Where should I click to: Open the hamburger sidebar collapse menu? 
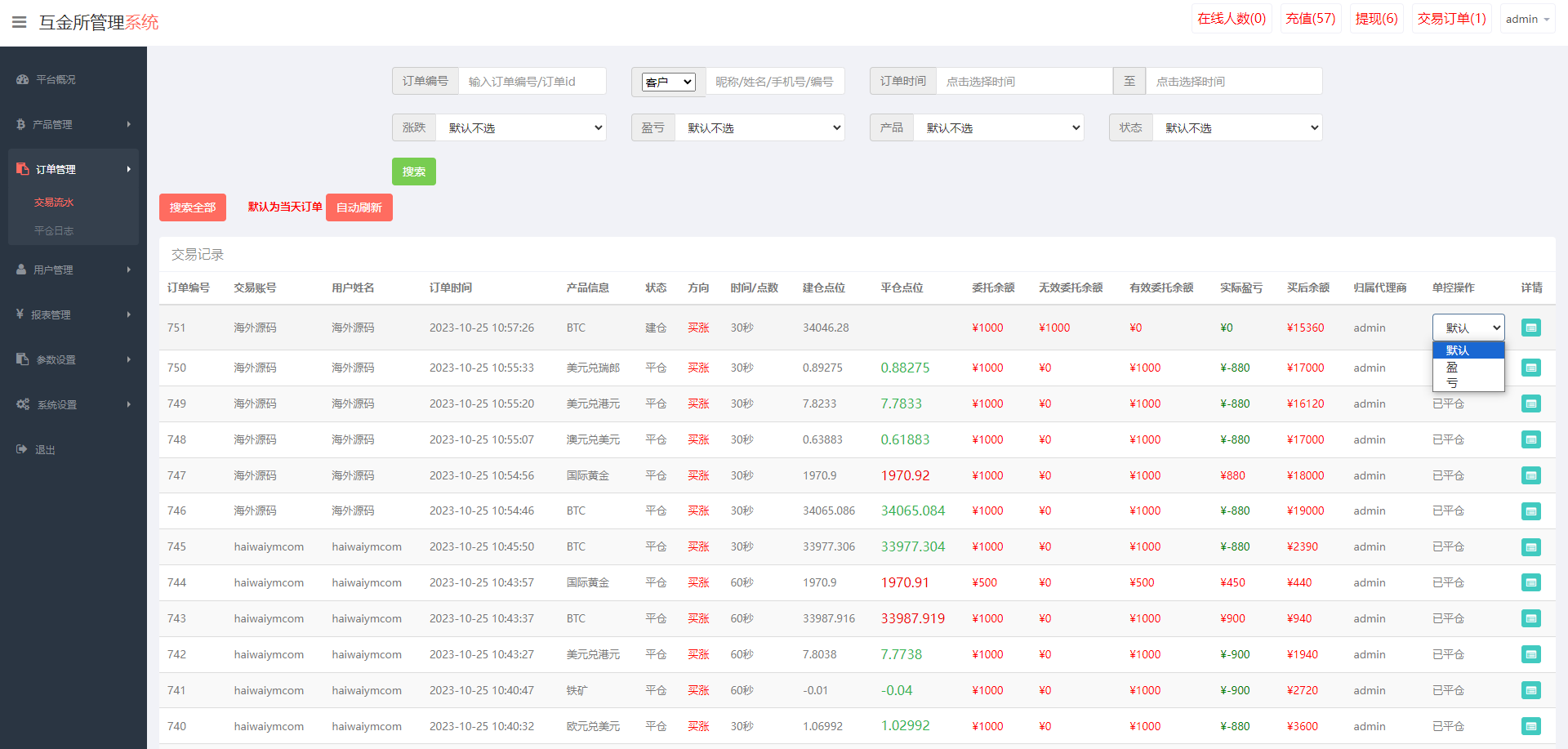(20, 22)
